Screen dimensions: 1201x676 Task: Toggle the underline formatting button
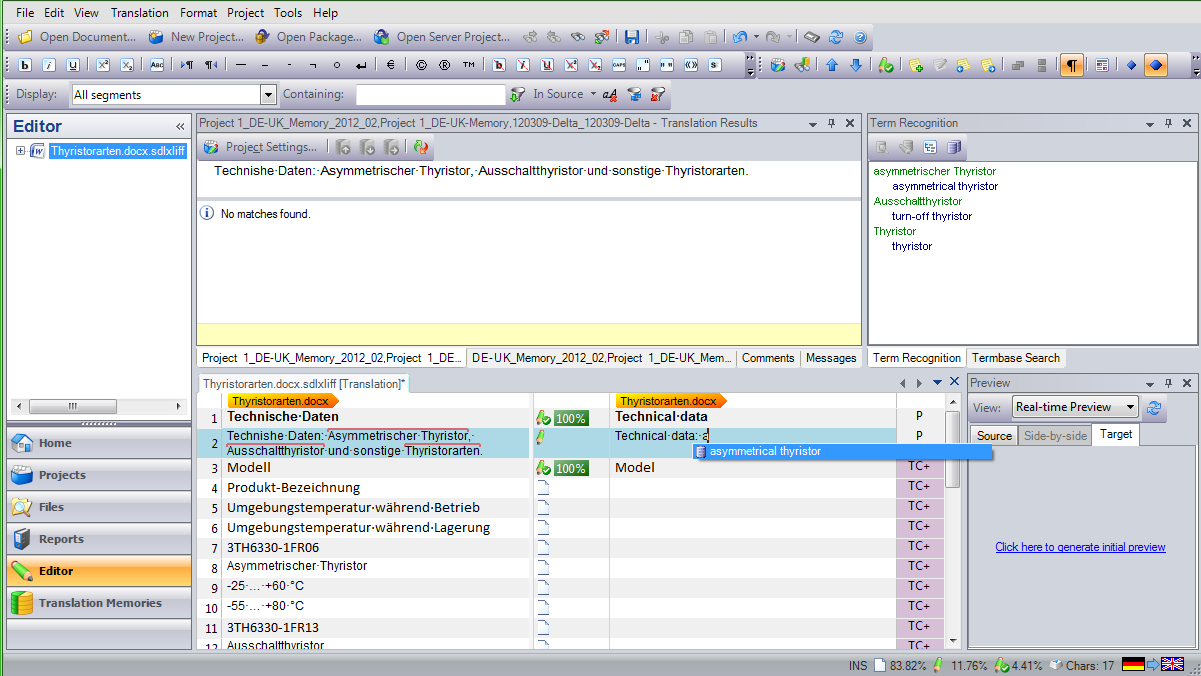click(x=73, y=65)
